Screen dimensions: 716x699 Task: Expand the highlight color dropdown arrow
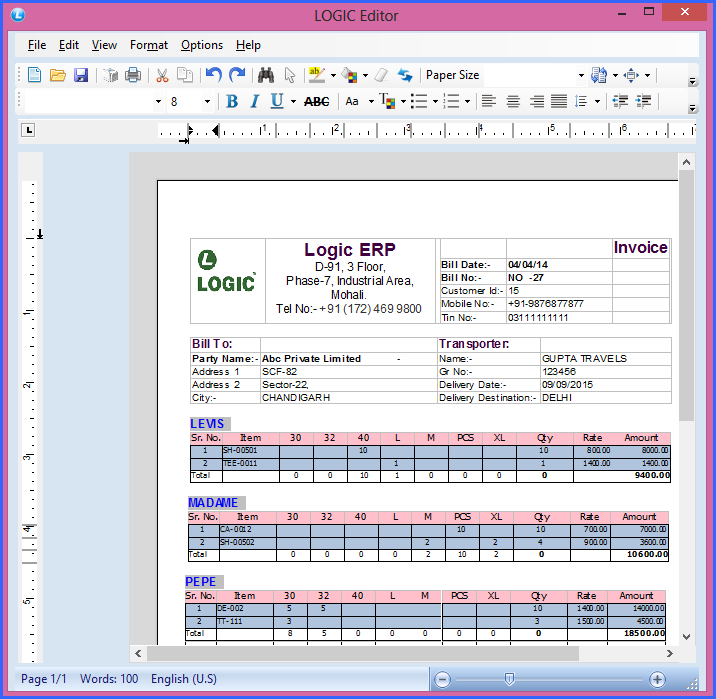tap(333, 75)
